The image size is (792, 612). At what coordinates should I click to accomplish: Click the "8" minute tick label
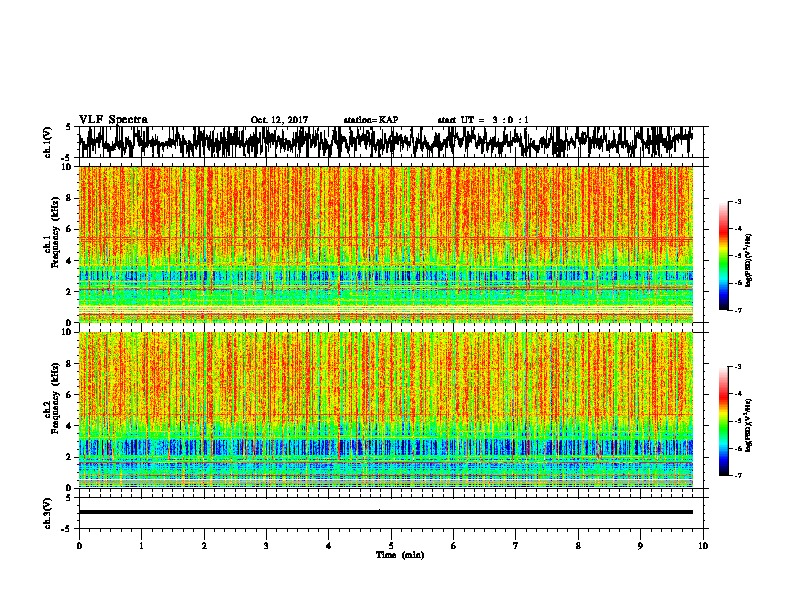pos(578,546)
